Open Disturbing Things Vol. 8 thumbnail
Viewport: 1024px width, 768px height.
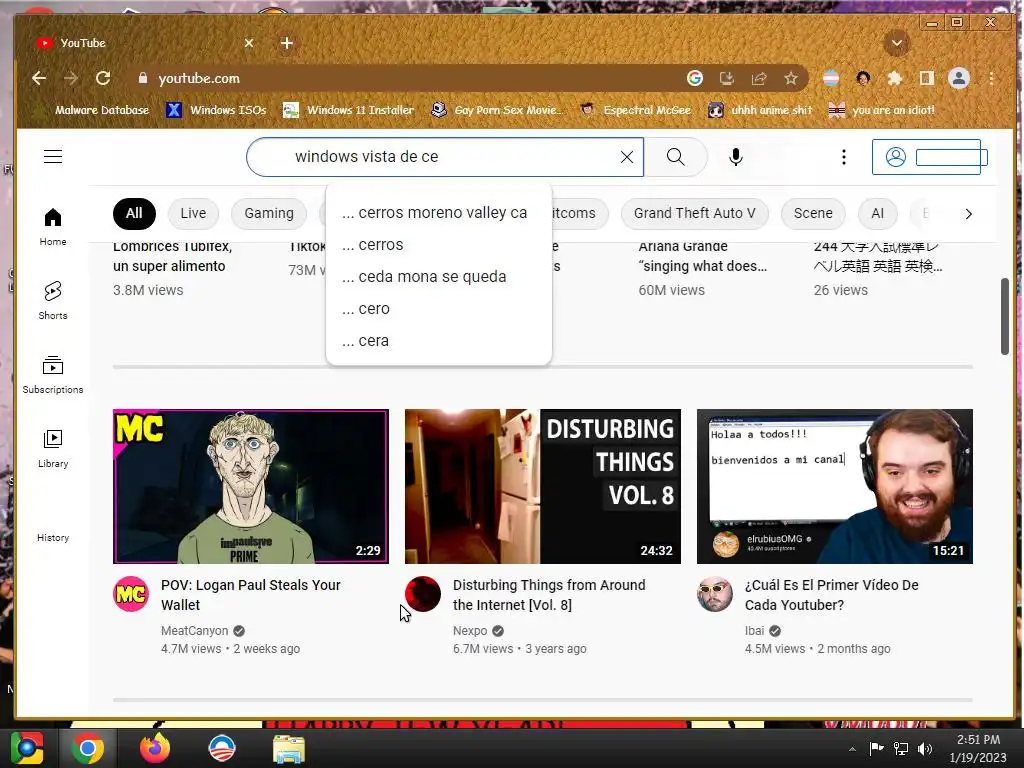(543, 487)
